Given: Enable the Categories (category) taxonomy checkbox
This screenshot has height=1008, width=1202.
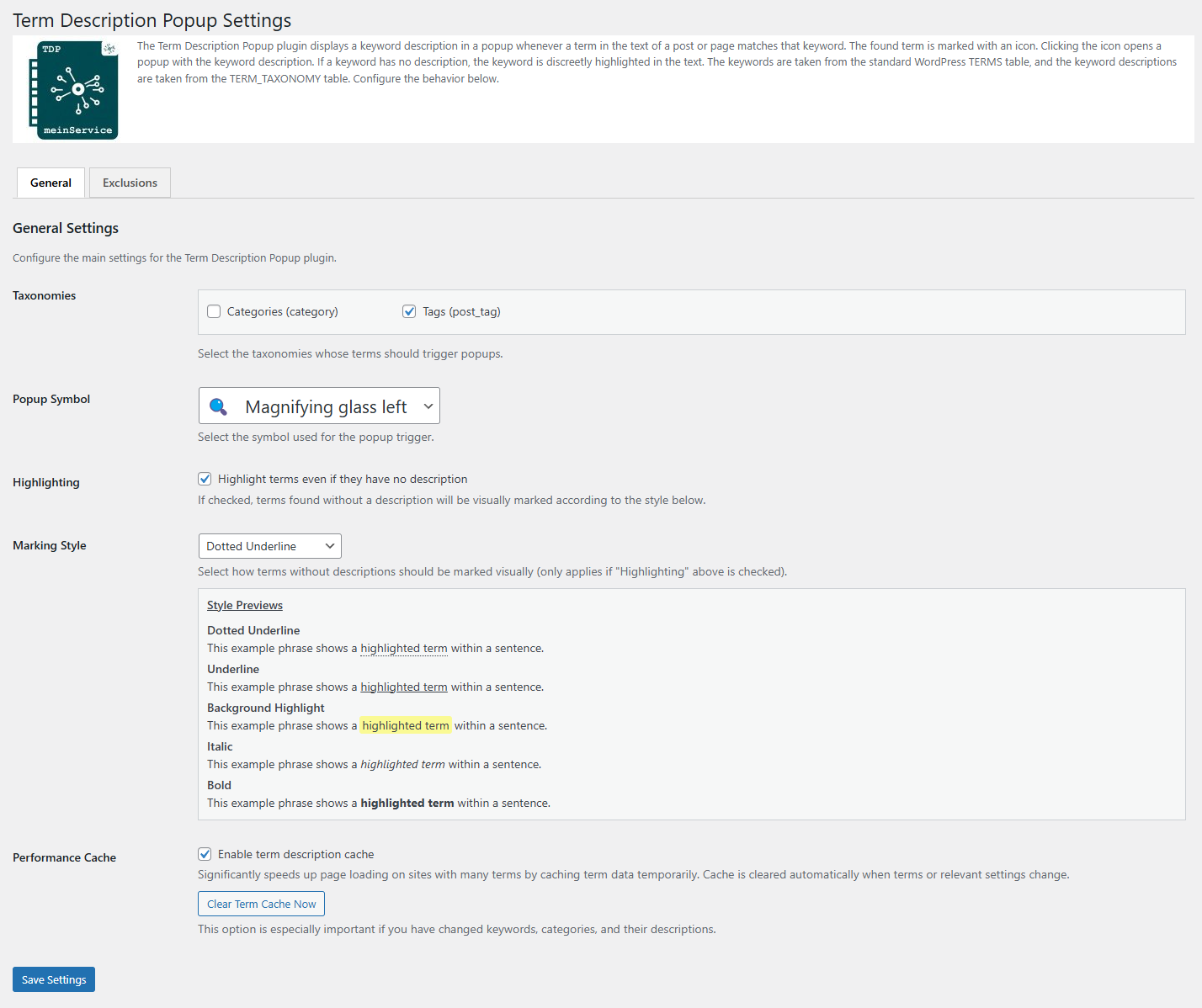Looking at the screenshot, I should (214, 312).
